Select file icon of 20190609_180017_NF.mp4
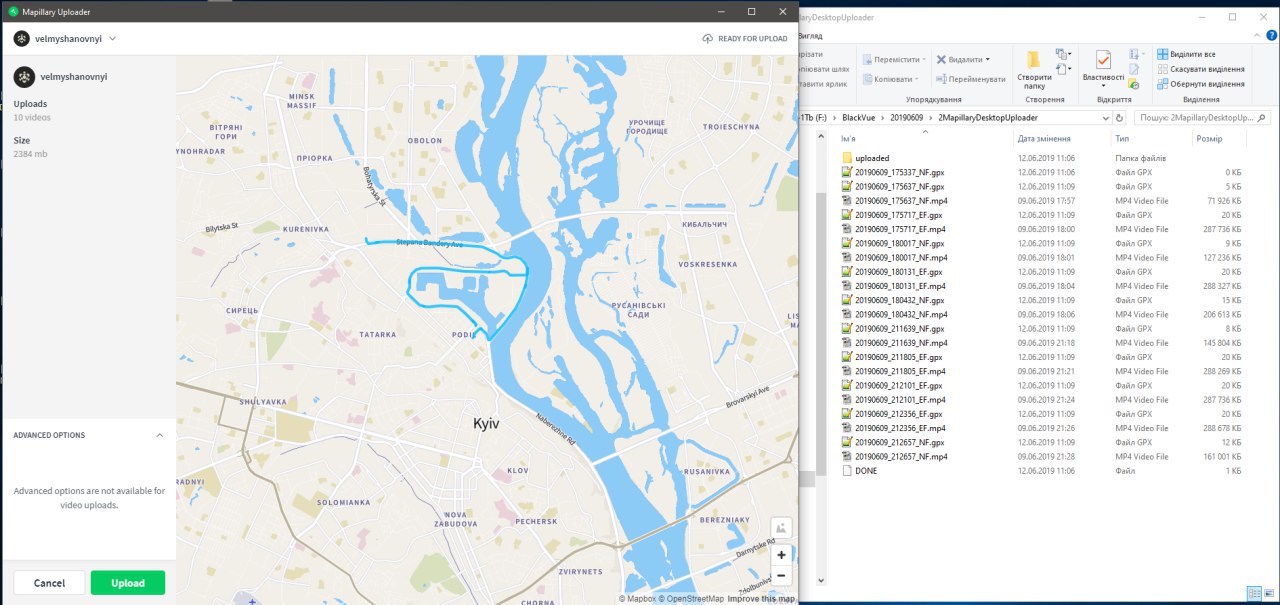Viewport: 1280px width, 605px height. (846, 257)
